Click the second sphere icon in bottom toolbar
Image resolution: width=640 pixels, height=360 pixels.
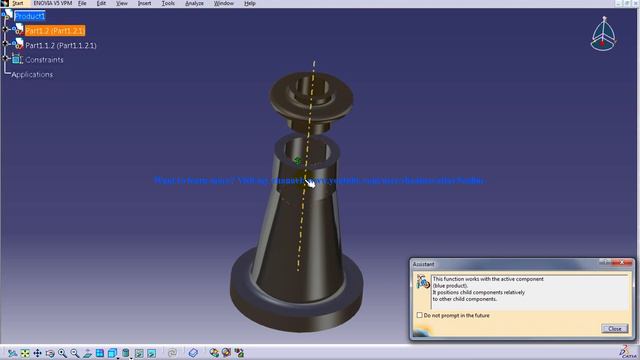pos(226,353)
